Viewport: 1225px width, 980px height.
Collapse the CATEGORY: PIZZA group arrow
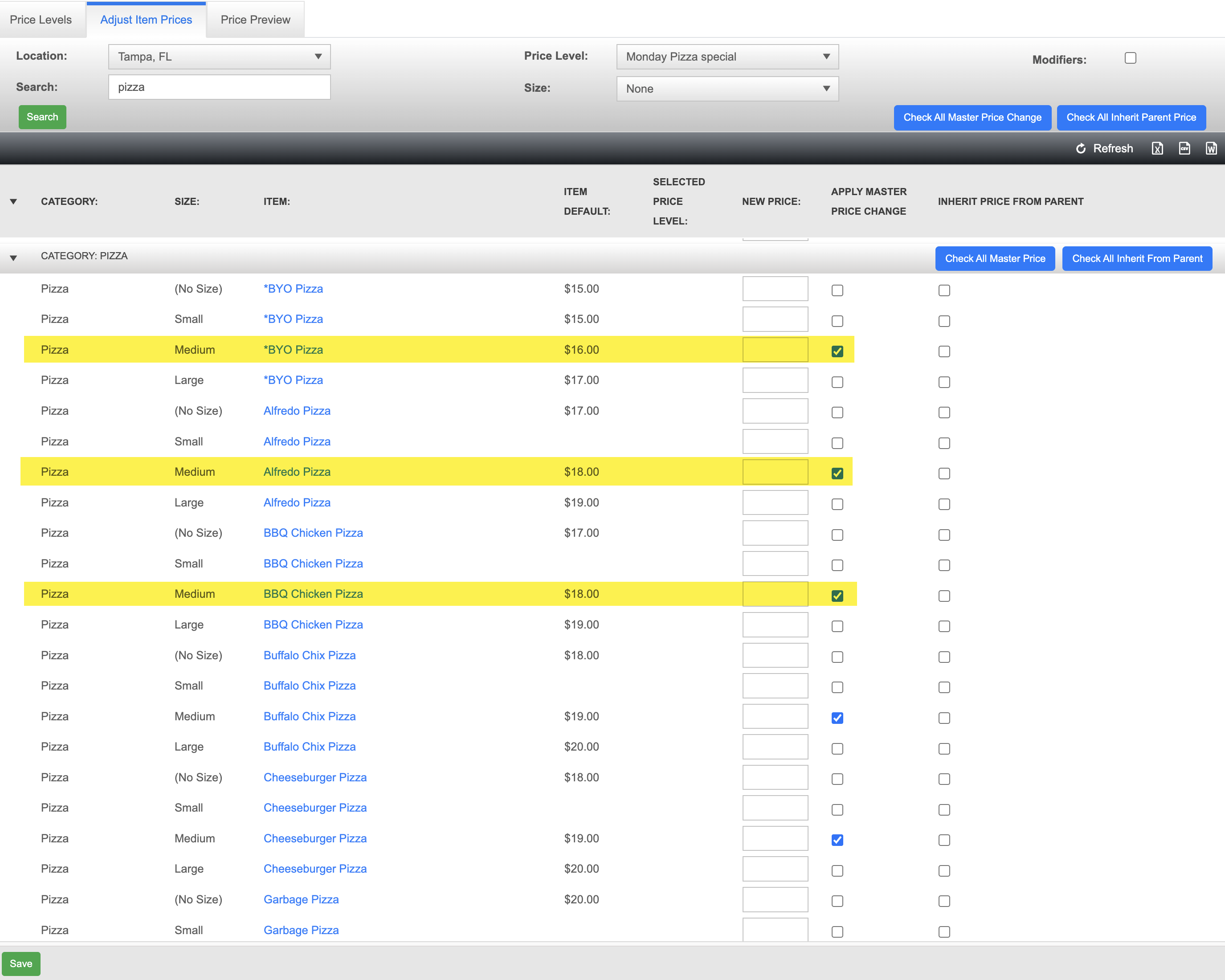[13, 257]
